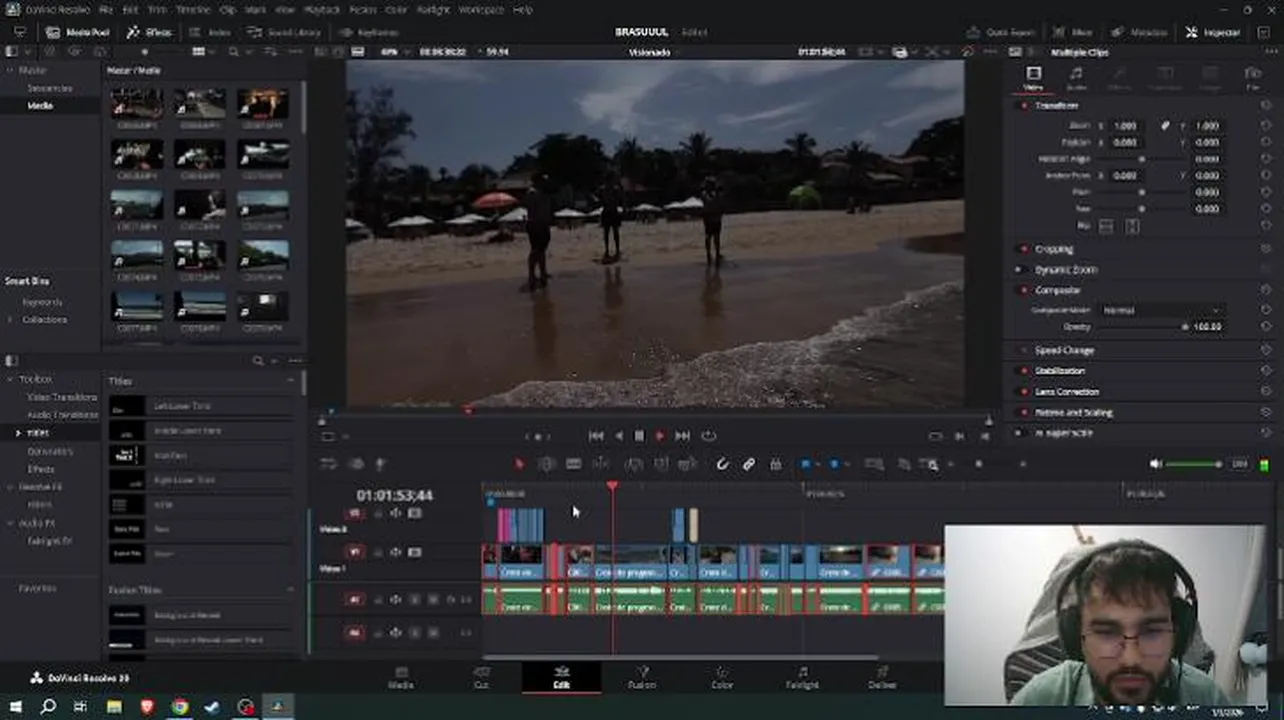This screenshot has width=1284, height=720.
Task: Toggle the magnet Snapping icon
Action: tap(722, 464)
